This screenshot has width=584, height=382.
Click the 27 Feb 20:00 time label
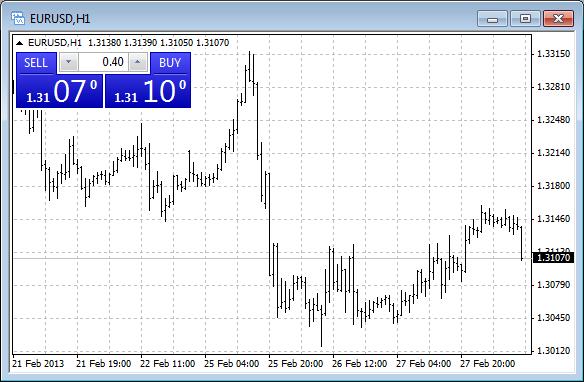(x=488, y=364)
